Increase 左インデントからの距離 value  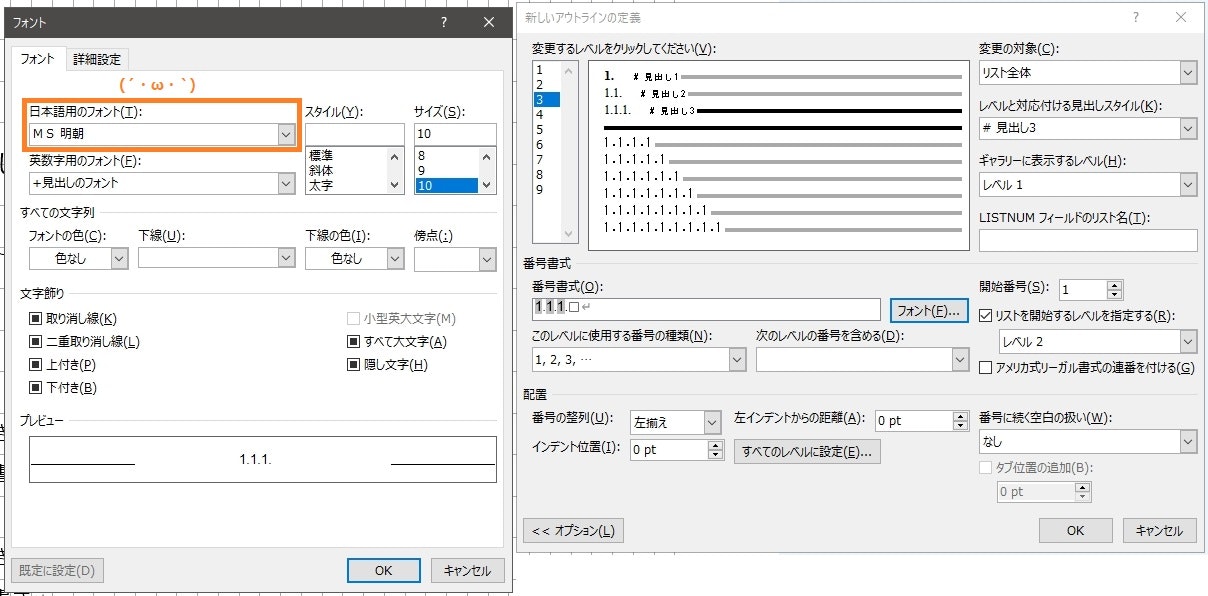coord(961,416)
